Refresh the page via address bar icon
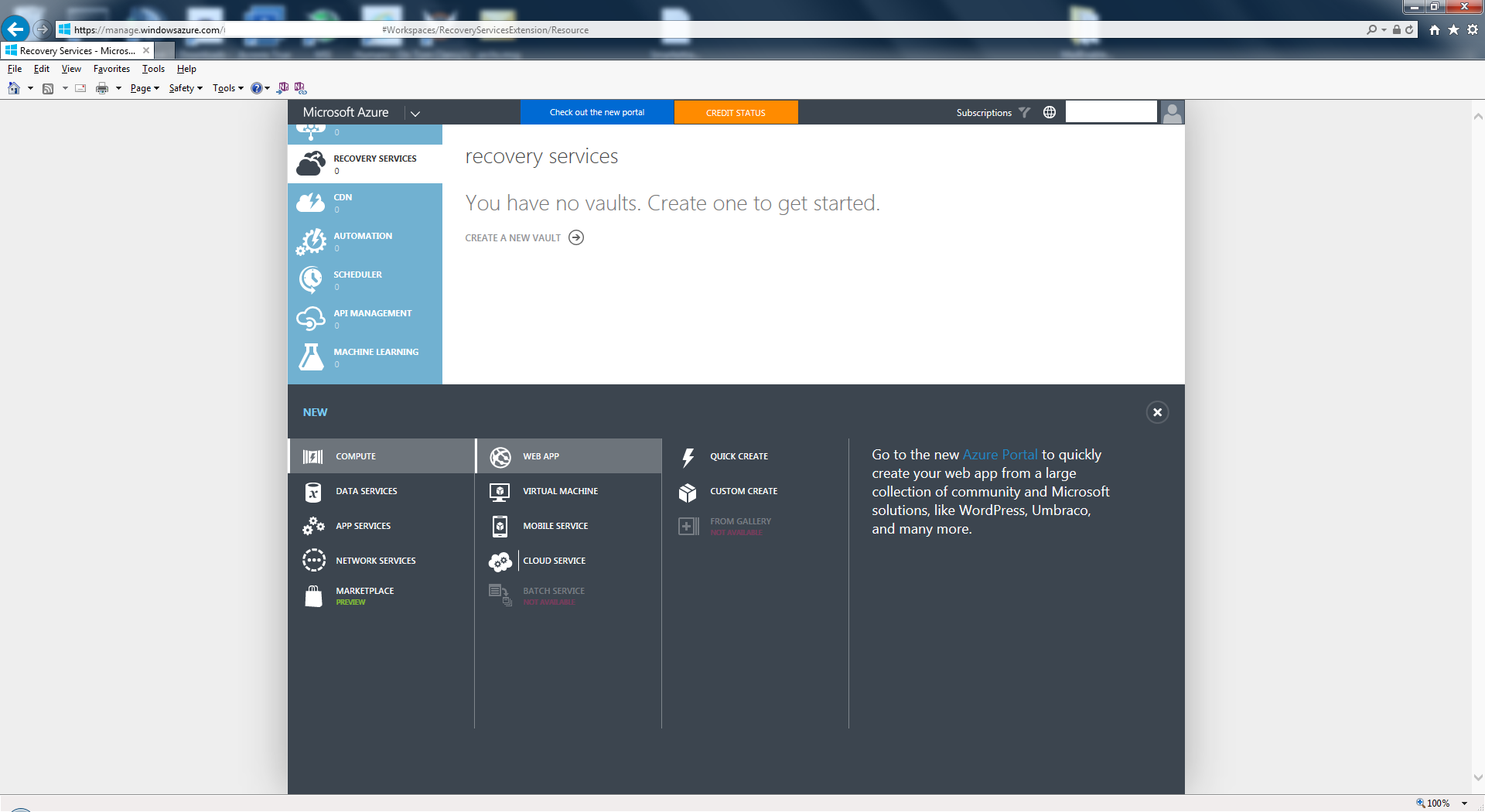 coord(1410,29)
